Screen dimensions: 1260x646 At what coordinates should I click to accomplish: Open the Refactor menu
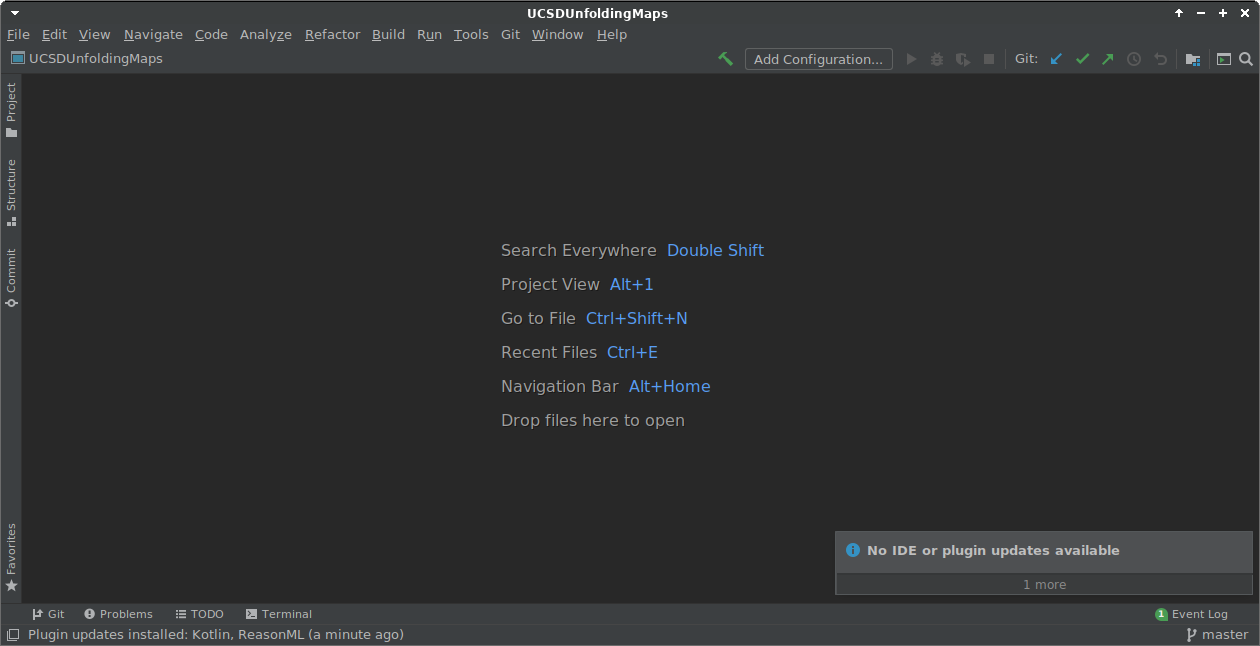[332, 34]
